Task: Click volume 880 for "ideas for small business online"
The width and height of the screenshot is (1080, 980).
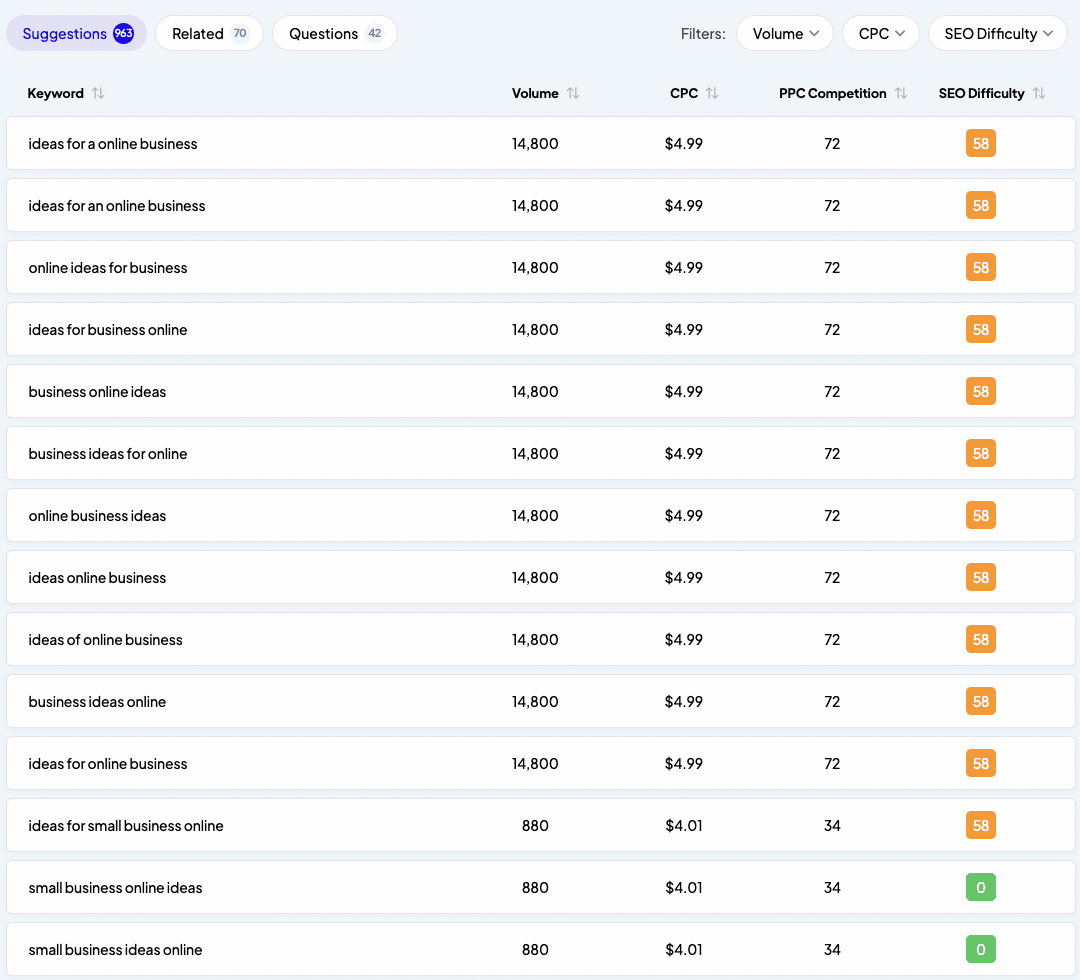Action: click(x=535, y=825)
